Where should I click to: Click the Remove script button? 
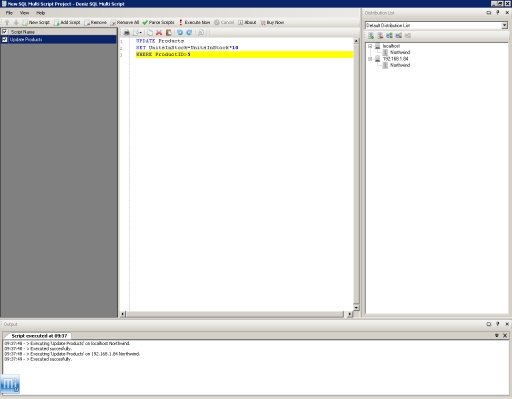[96, 22]
